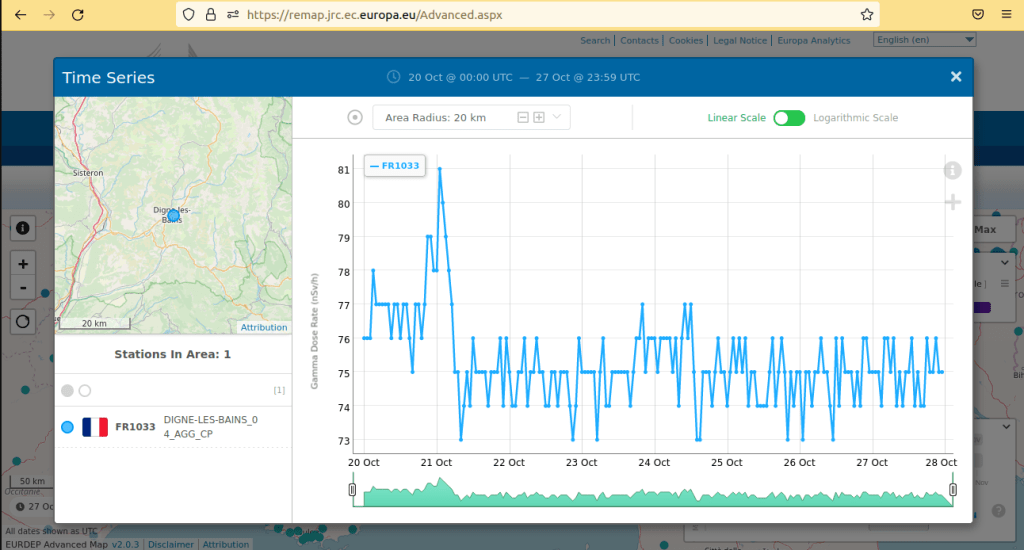Increase area radius with the plus icon
The image size is (1024, 550).
(x=539, y=118)
